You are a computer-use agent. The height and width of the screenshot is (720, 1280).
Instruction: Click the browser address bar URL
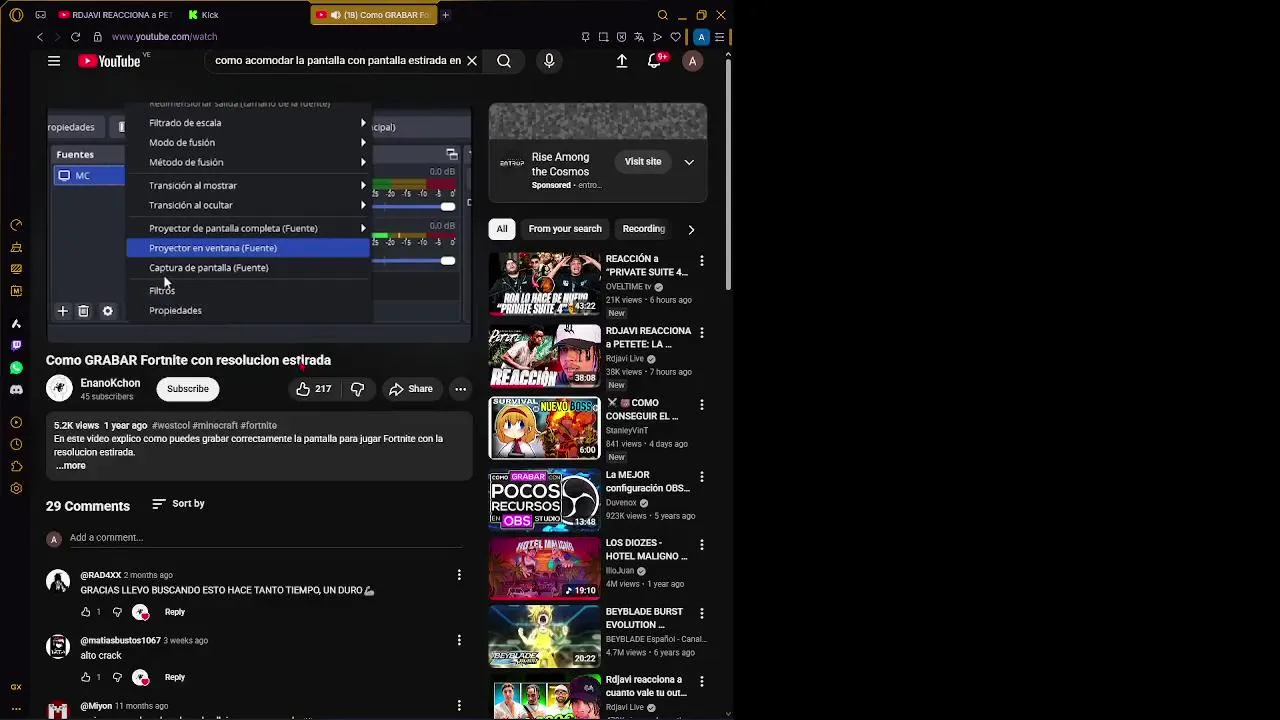point(164,37)
